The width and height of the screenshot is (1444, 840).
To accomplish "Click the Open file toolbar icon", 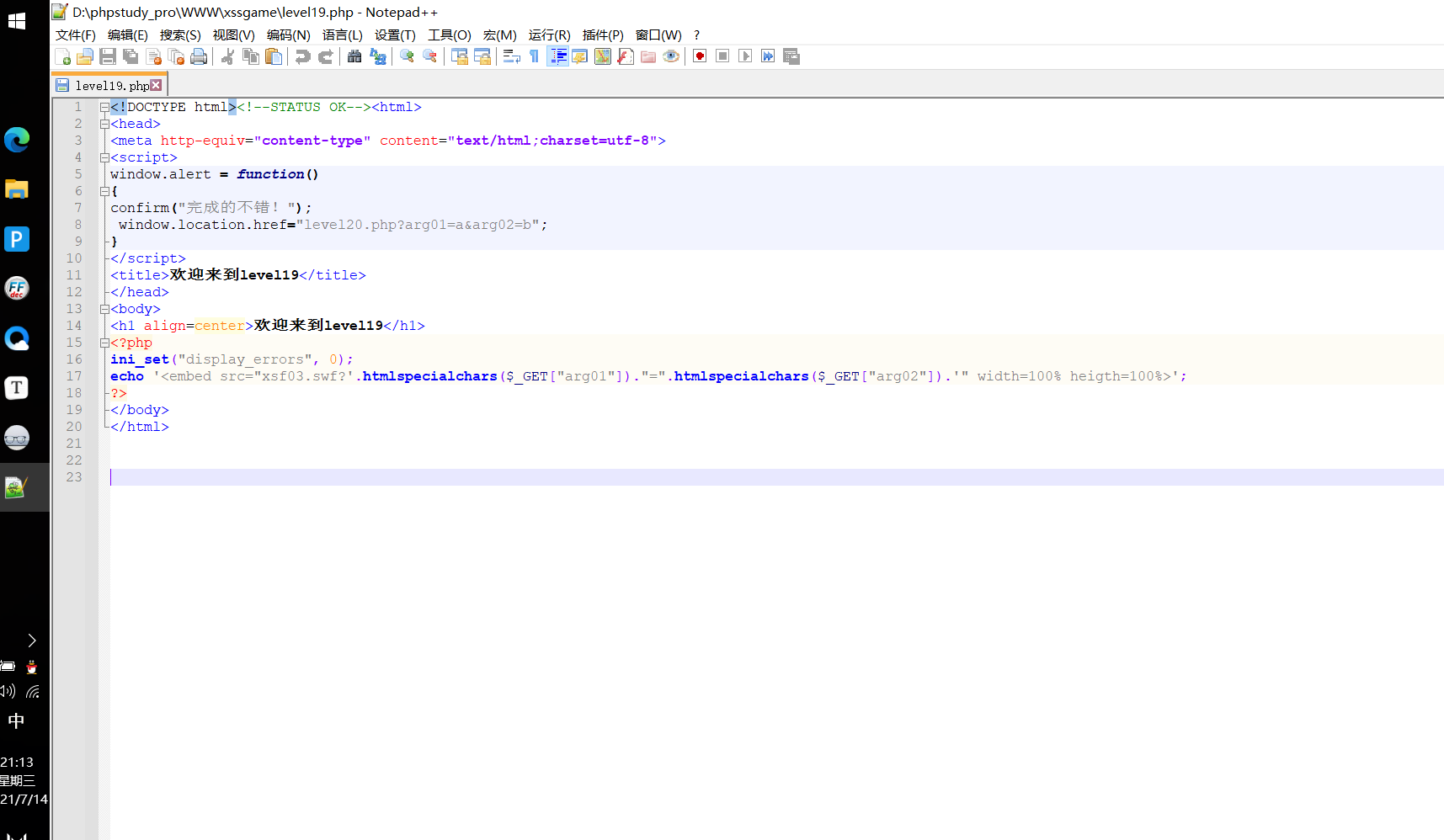I will (85, 56).
